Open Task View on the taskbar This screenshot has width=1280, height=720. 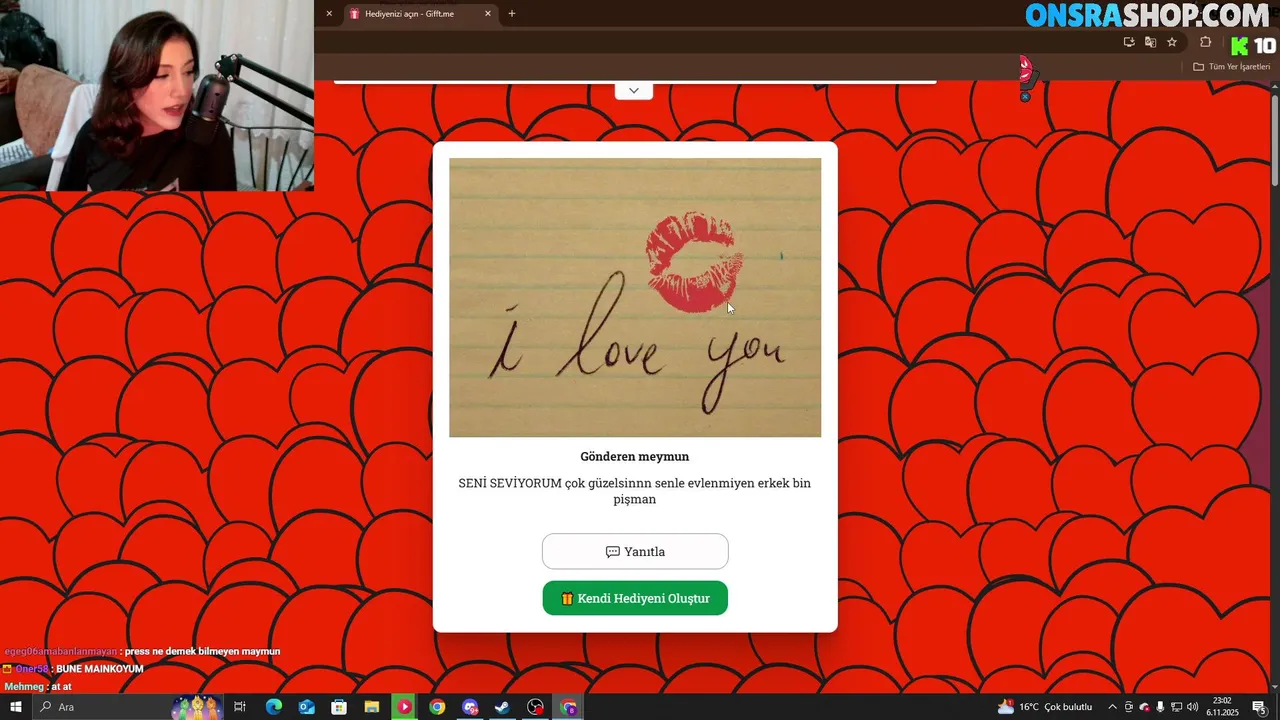240,707
